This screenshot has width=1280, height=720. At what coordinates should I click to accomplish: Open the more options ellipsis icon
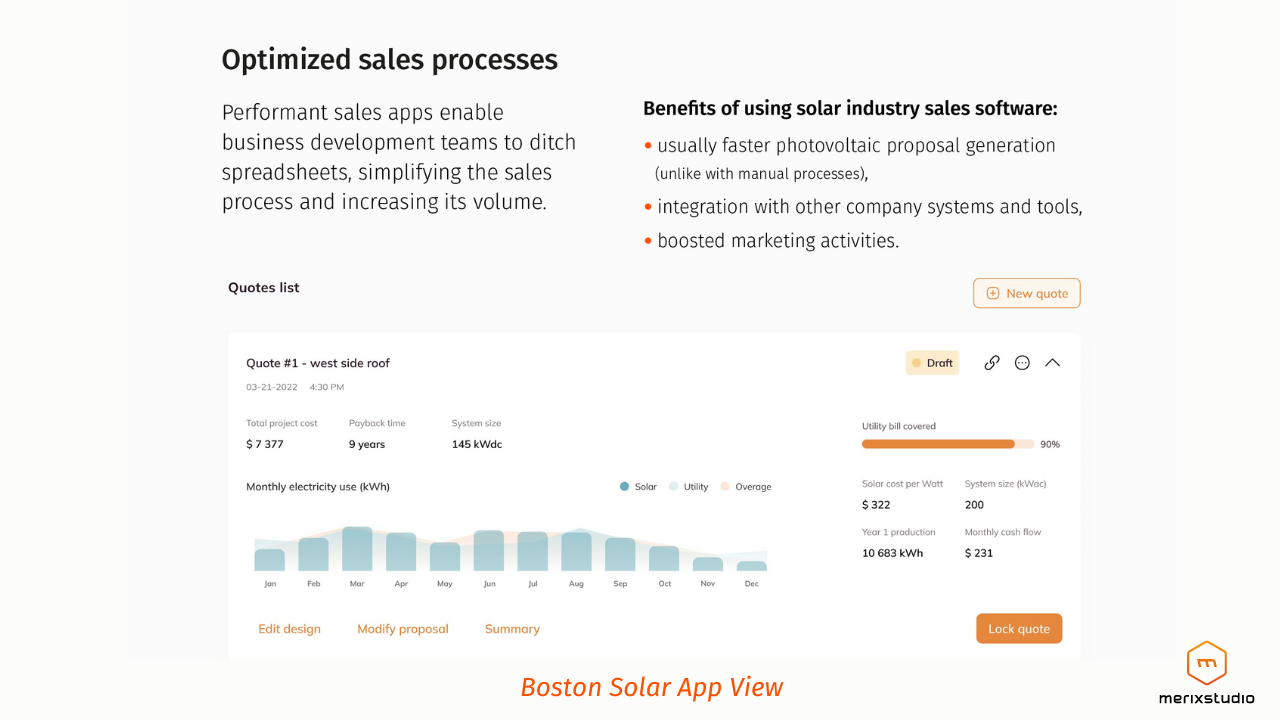[1022, 362]
